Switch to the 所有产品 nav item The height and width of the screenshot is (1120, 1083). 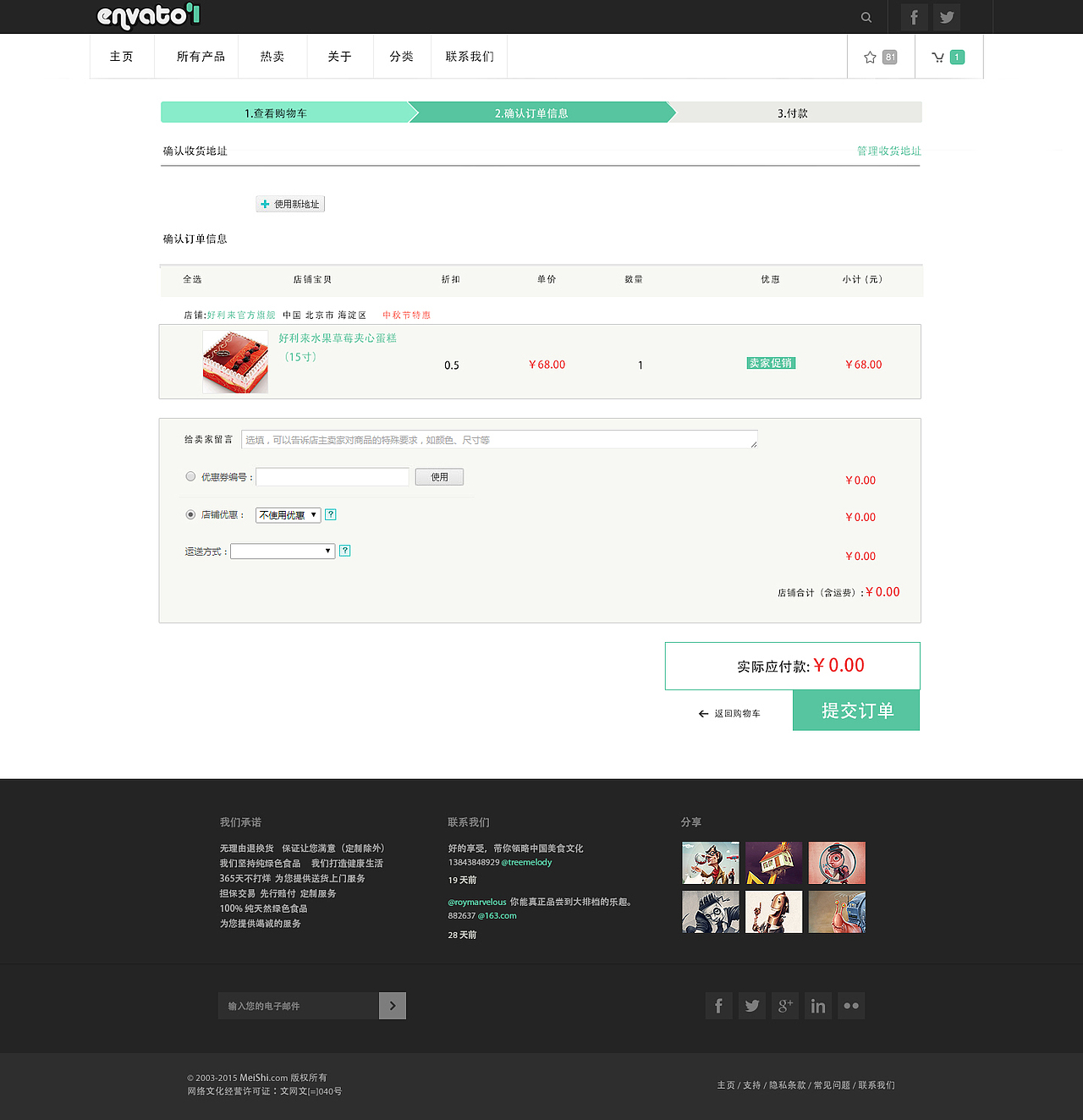click(x=200, y=56)
